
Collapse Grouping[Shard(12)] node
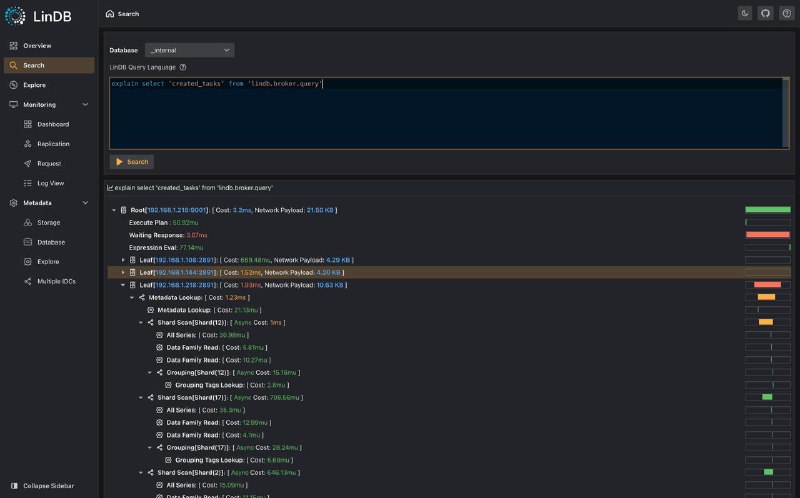(x=150, y=372)
